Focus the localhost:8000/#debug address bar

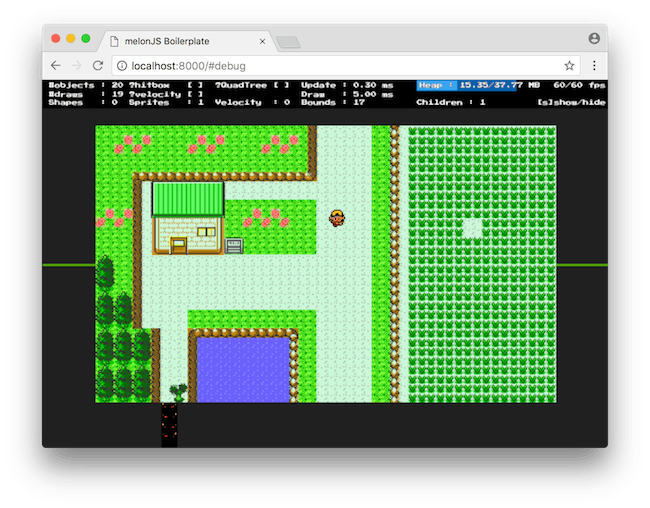346,66
